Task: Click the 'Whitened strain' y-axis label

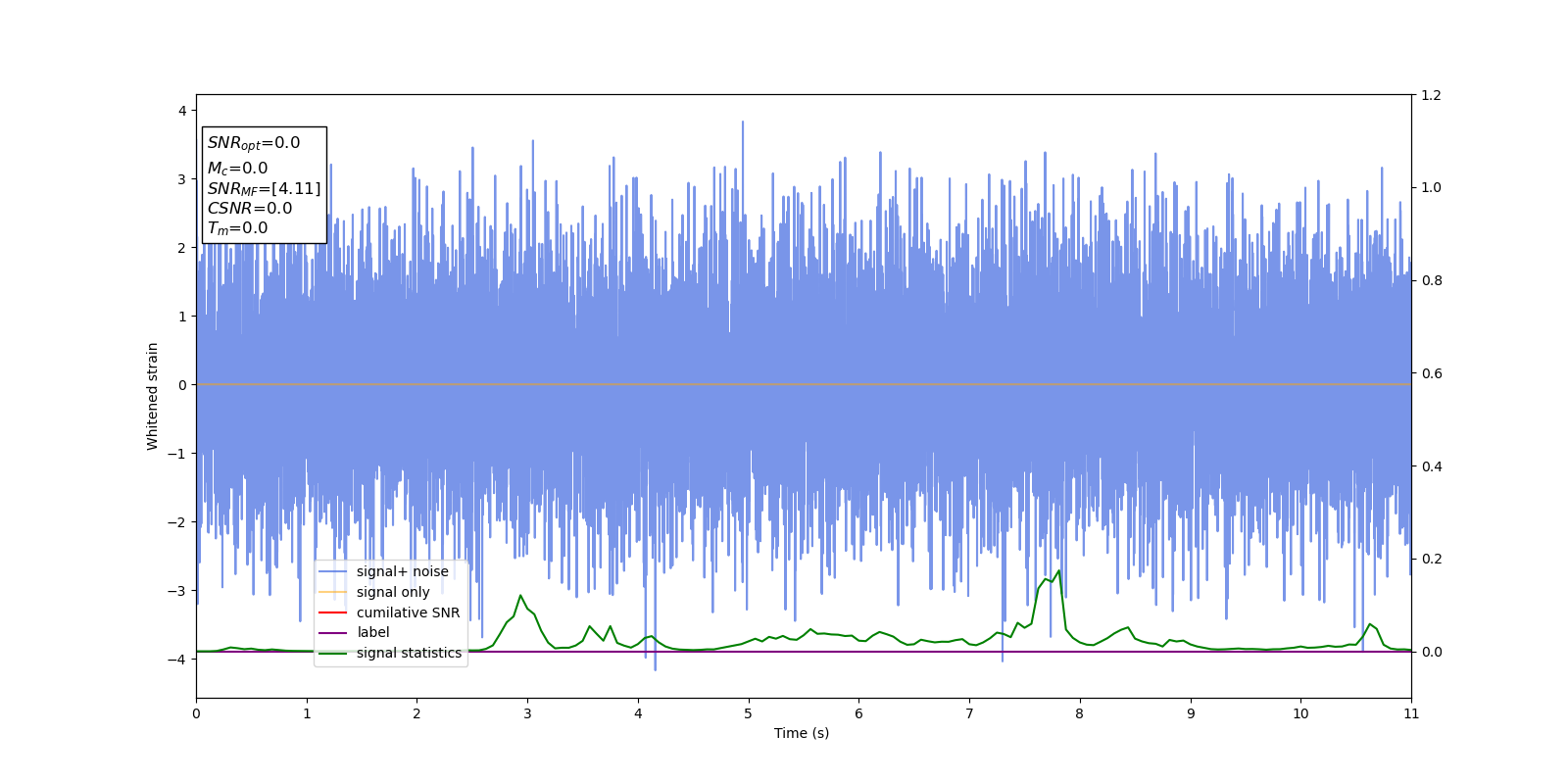Action: click(152, 396)
